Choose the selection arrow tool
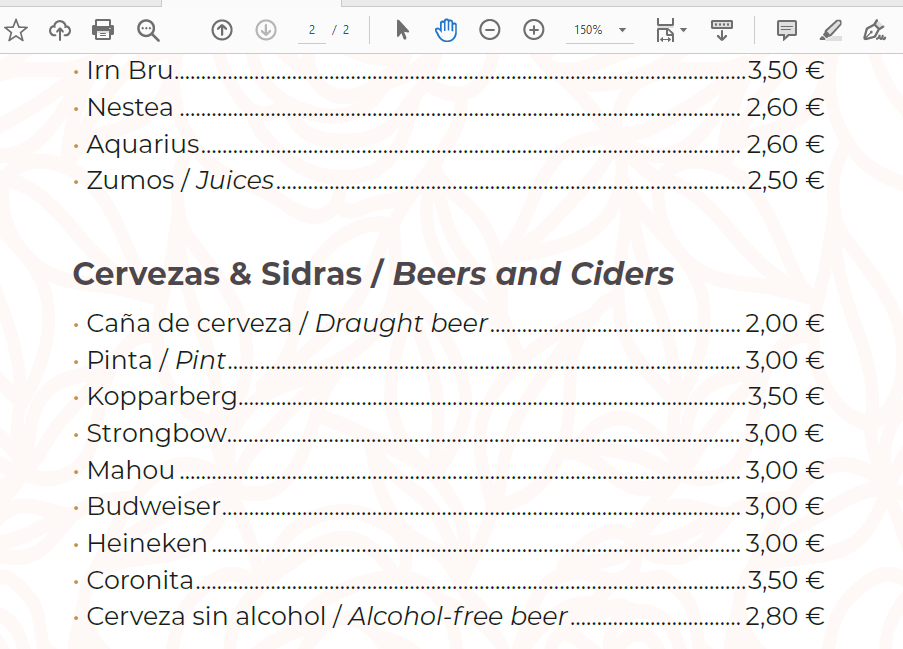903x649 pixels. coord(403,30)
